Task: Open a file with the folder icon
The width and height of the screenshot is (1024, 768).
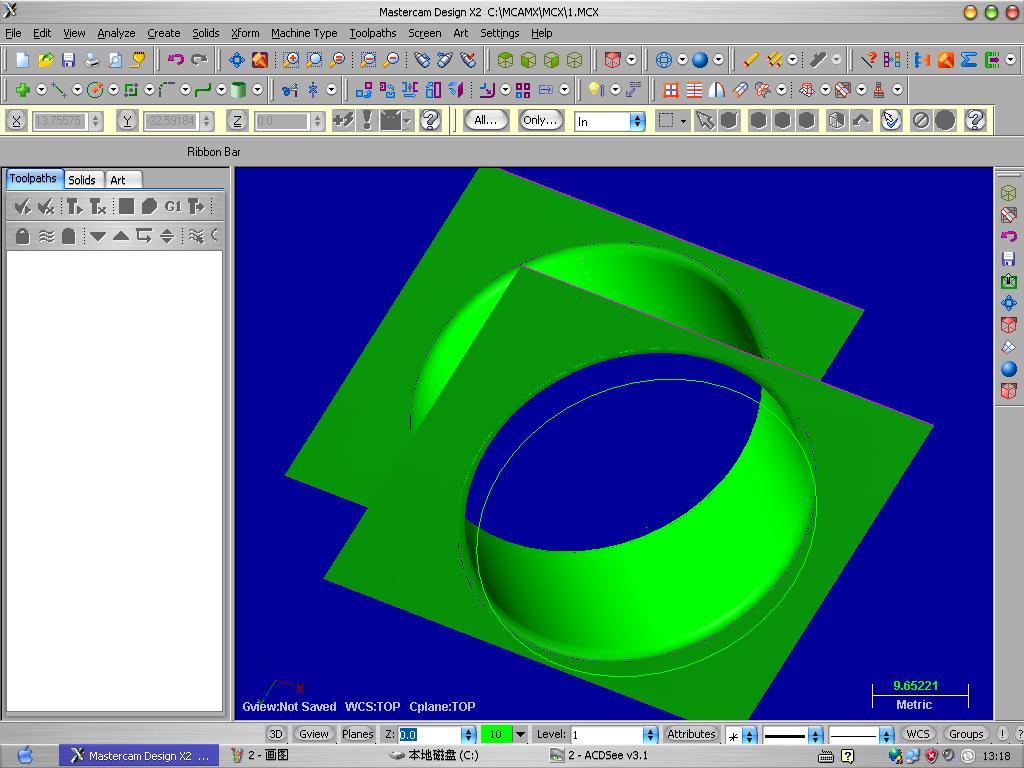Action: [45, 60]
